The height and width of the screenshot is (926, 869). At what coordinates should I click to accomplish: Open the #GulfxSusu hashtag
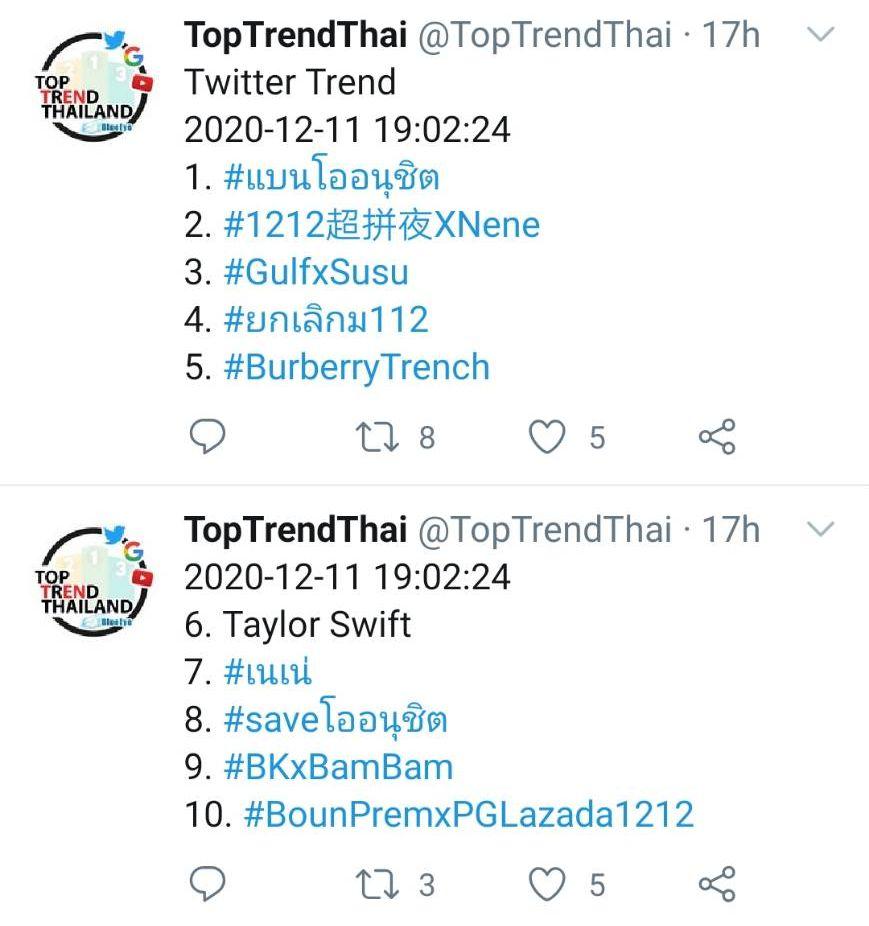click(316, 272)
